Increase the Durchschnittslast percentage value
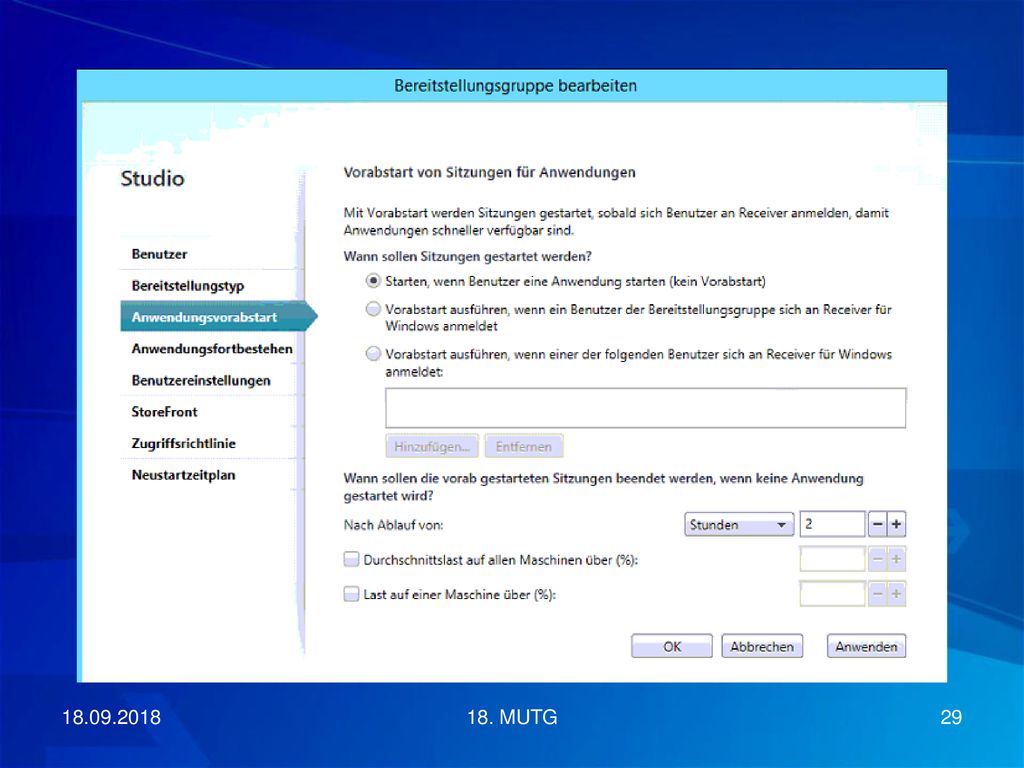 click(897, 560)
